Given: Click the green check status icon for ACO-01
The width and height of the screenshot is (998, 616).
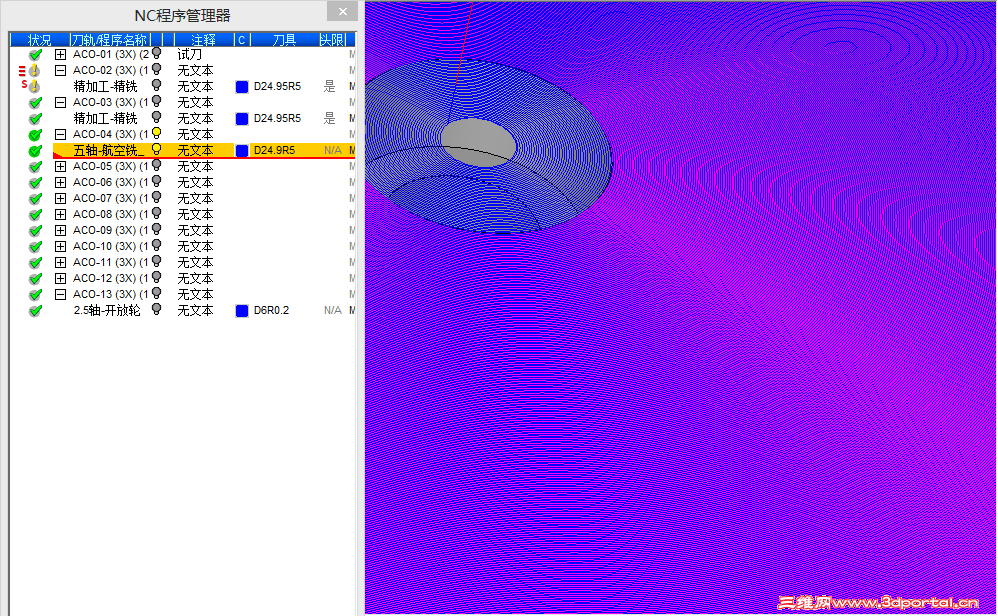Looking at the screenshot, I should [36, 55].
